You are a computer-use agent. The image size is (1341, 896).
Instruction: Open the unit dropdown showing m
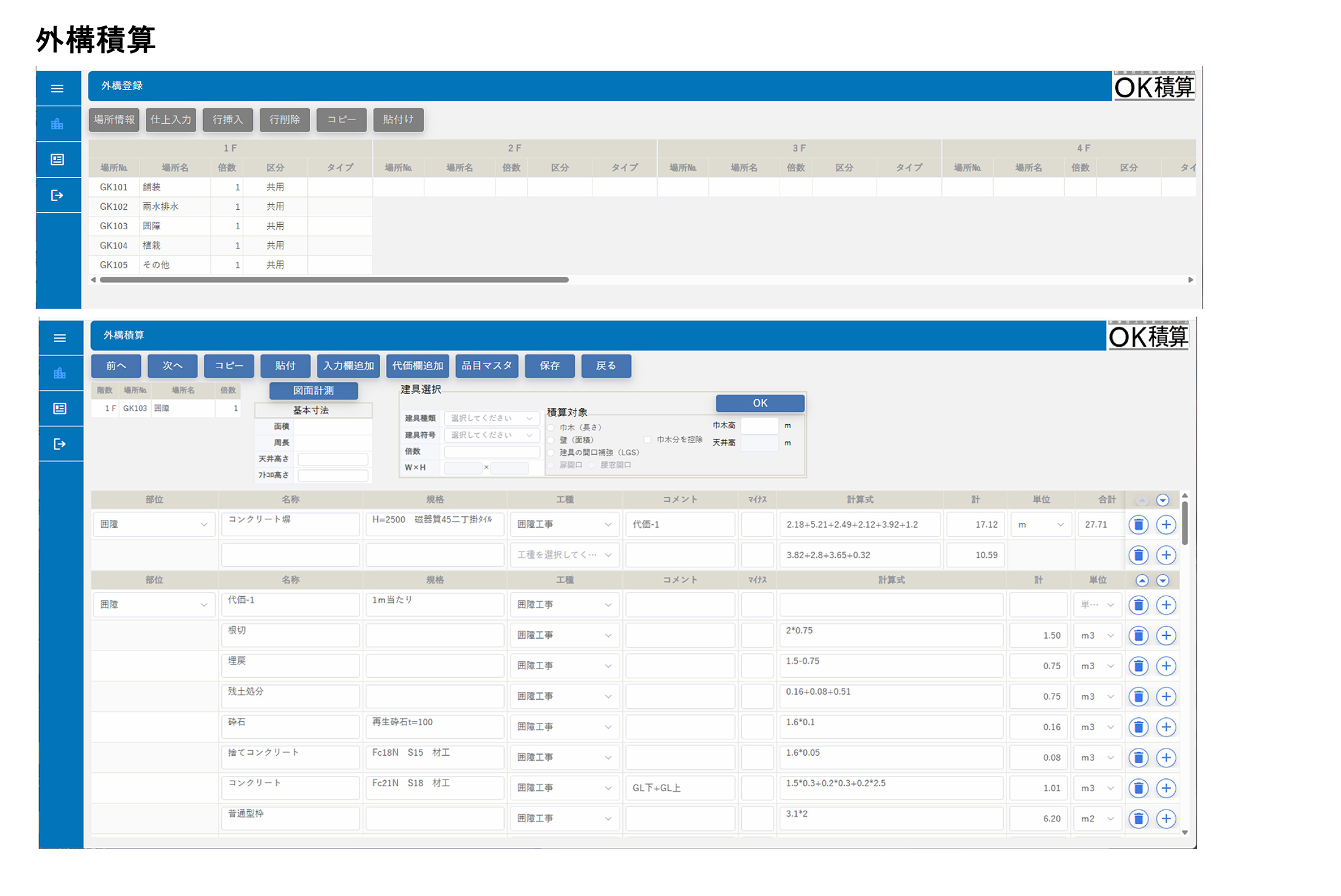[1041, 524]
